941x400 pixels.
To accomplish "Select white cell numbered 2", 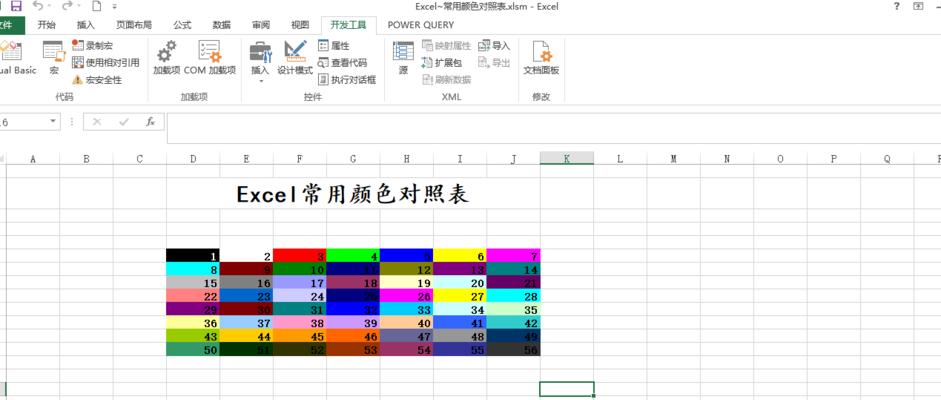I will [246, 255].
